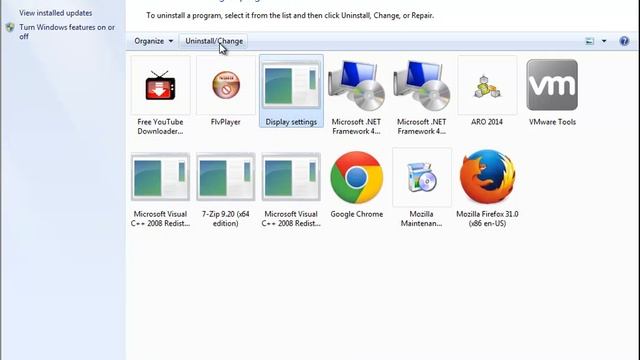Image resolution: width=640 pixels, height=360 pixels.
Task: Select the Mozilla Maintenance Service icon
Action: click(x=422, y=177)
